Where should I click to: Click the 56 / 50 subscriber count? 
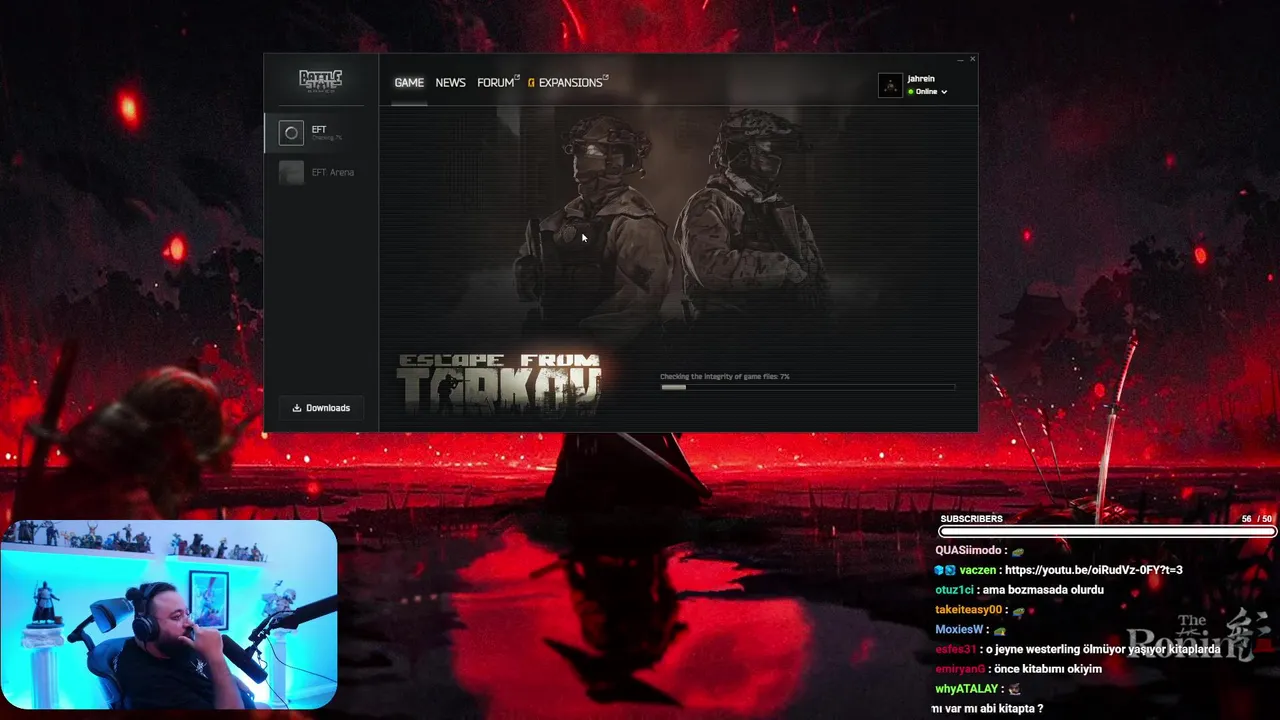pos(1257,519)
